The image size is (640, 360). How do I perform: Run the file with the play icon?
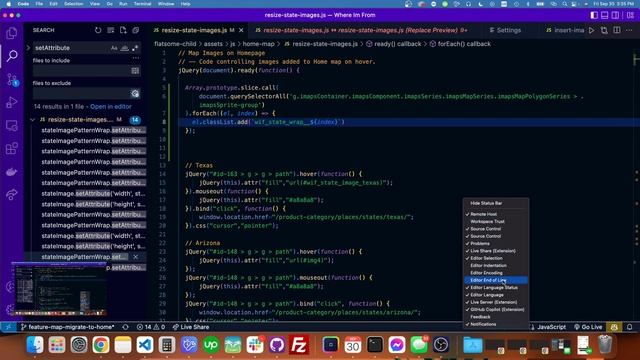[x=591, y=30]
